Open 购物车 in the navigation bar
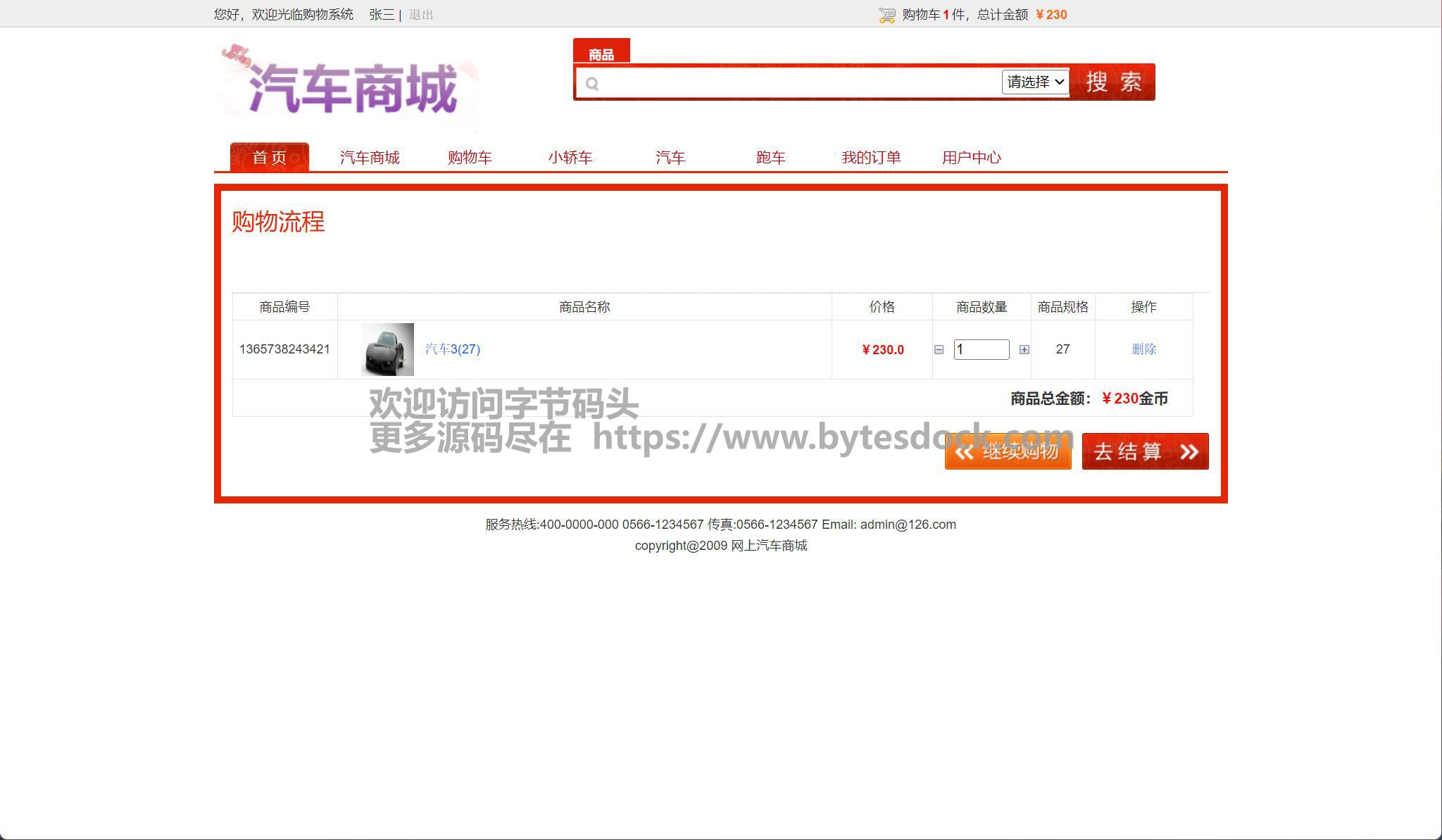This screenshot has height=840, width=1442. (470, 157)
